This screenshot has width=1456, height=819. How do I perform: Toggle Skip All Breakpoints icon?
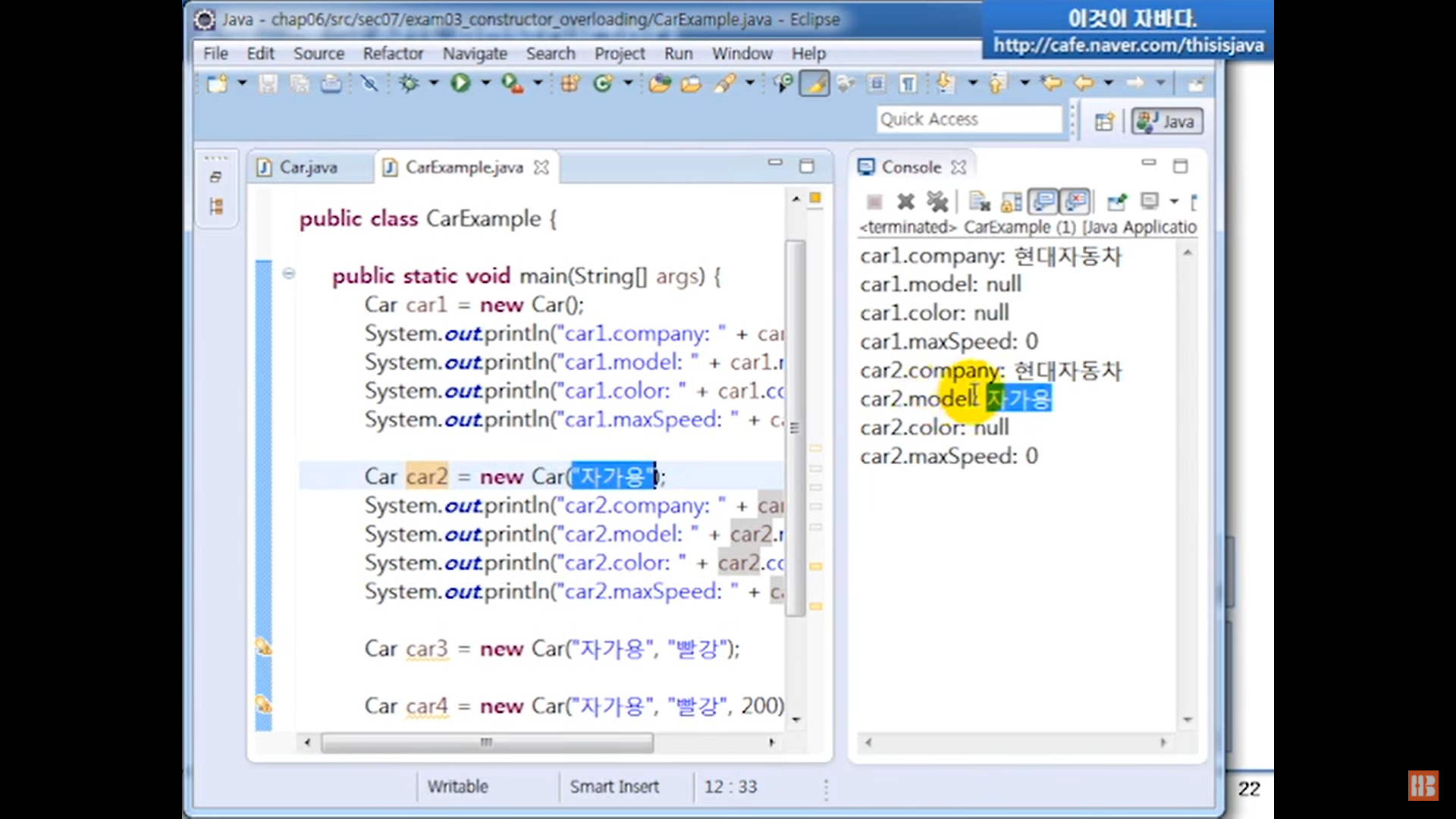tap(369, 83)
